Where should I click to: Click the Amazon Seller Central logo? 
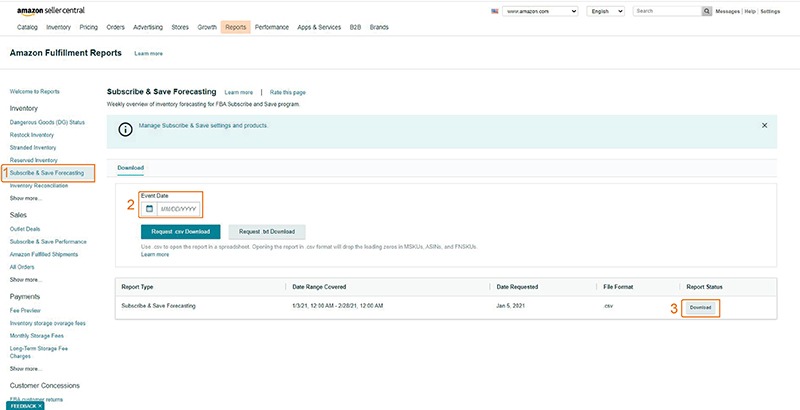[51, 11]
